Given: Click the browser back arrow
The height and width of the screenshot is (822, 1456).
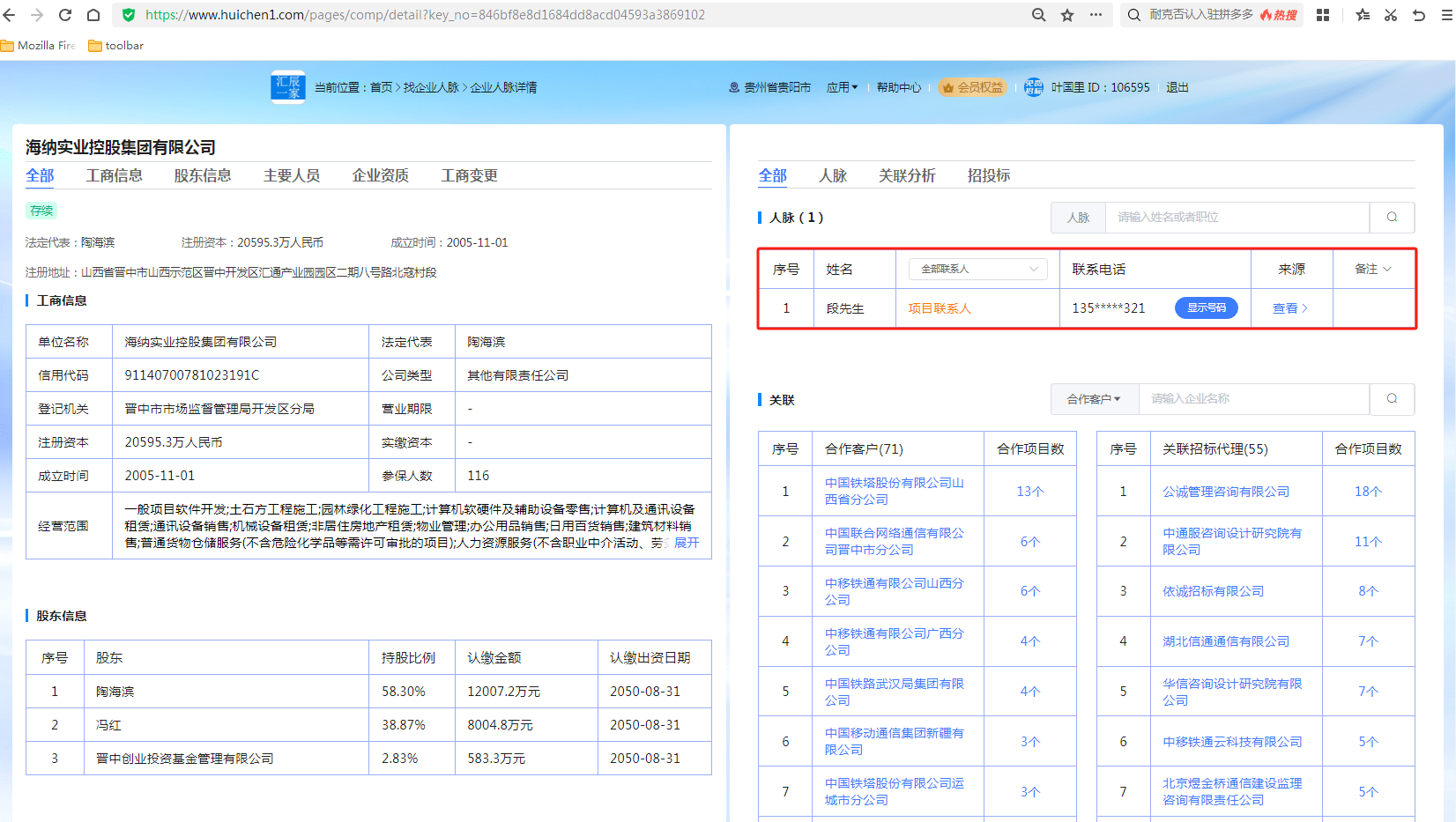Looking at the screenshot, I should pos(10,15).
